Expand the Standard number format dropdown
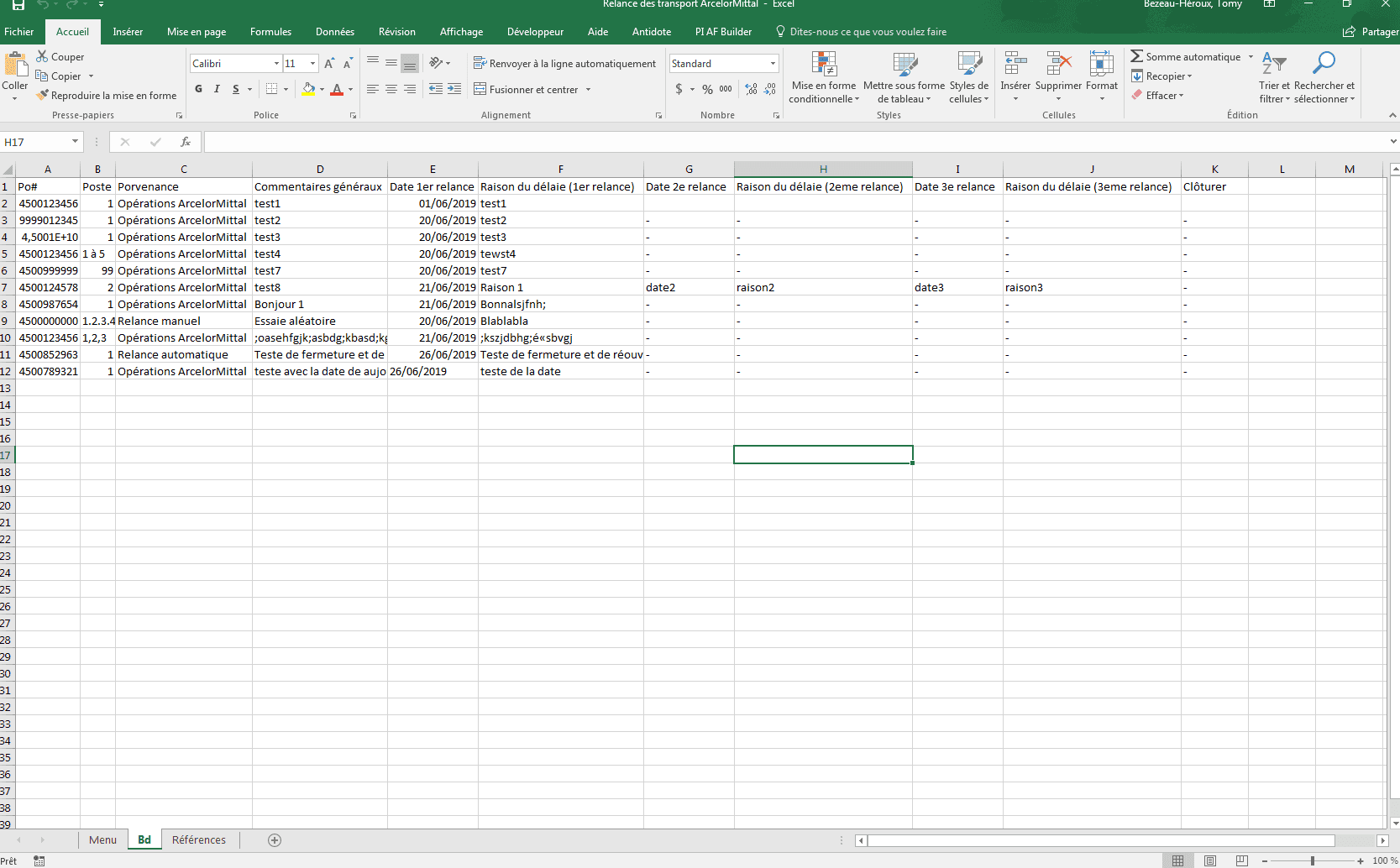Screen dimensions: 1400x868 pos(773,64)
